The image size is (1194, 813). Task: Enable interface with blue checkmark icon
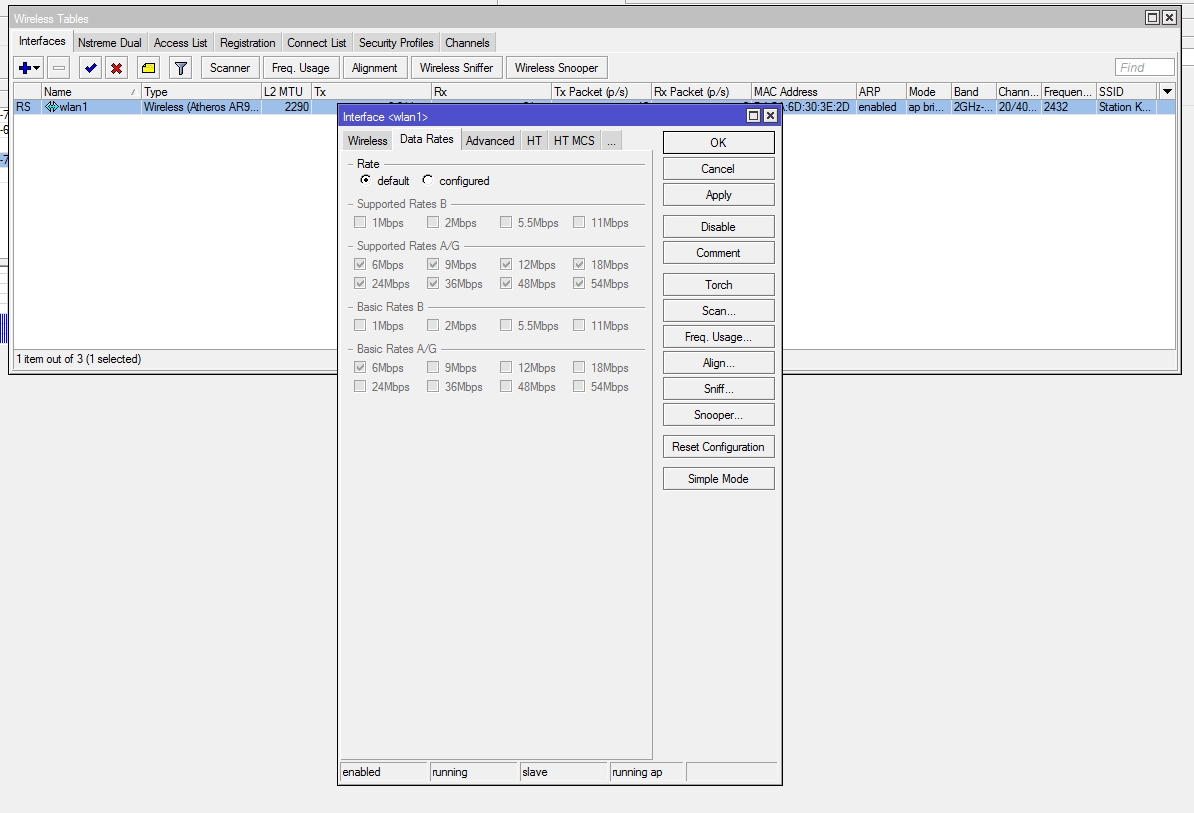click(91, 68)
